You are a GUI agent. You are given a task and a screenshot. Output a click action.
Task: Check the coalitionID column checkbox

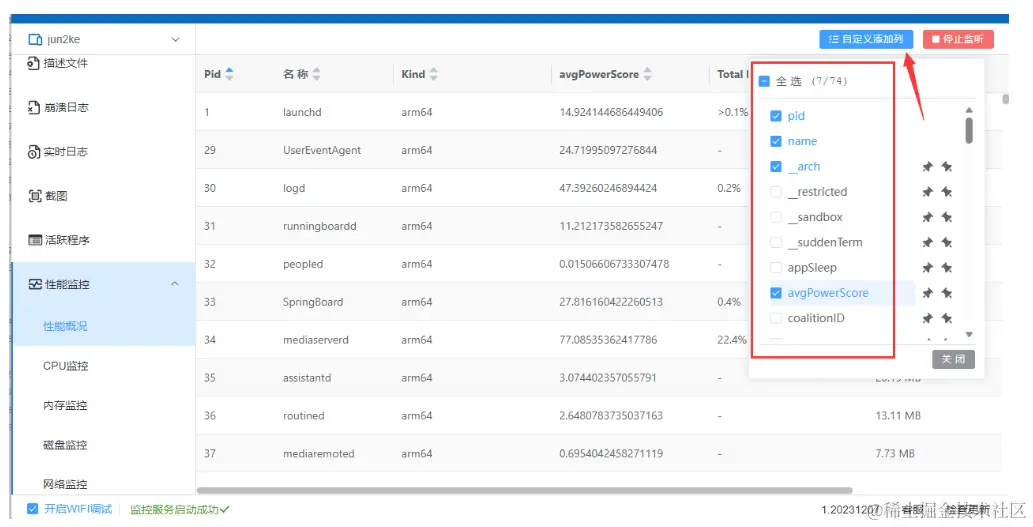775,318
